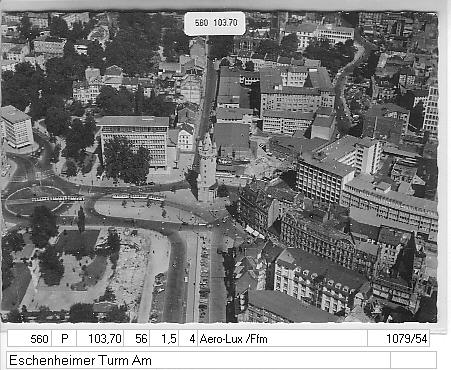Select the 103,70 value cell
This screenshot has width=451, height=370.
click(x=100, y=339)
